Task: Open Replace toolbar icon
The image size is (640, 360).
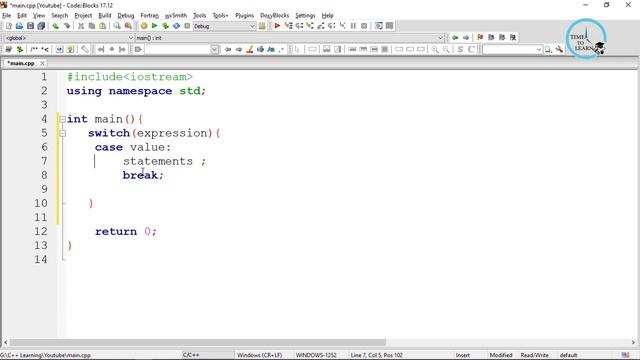Action: pyautogui.click(x=128, y=26)
